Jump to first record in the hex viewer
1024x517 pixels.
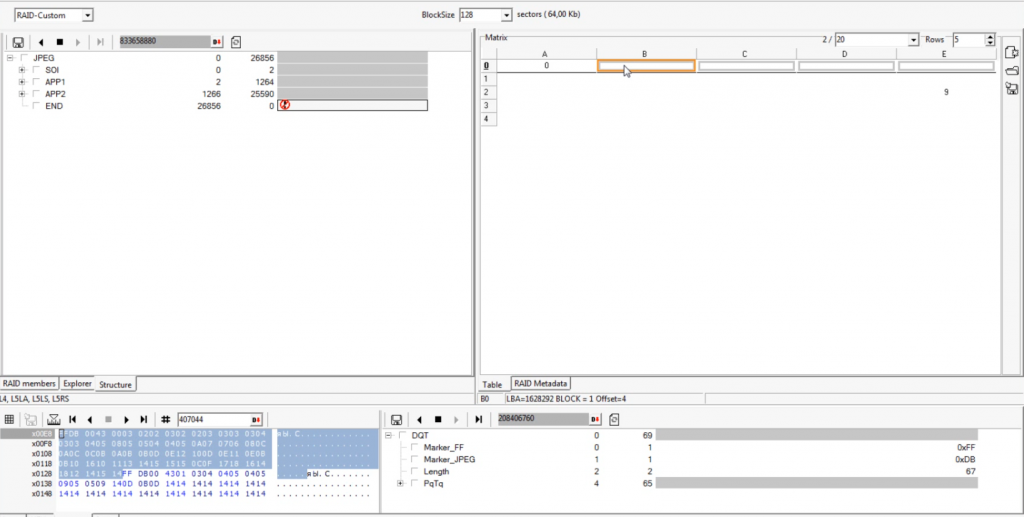pos(73,419)
